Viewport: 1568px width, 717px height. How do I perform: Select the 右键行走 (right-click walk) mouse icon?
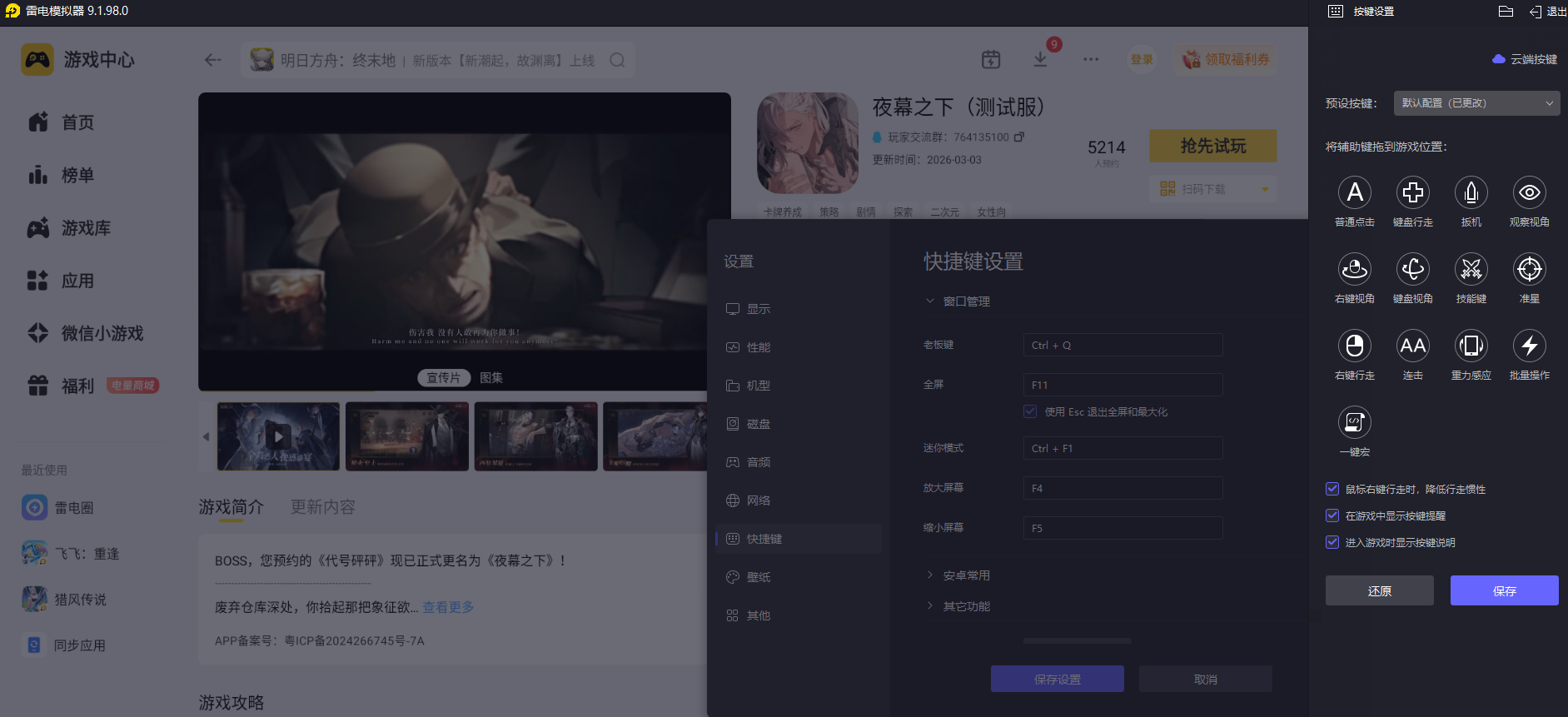(x=1355, y=346)
